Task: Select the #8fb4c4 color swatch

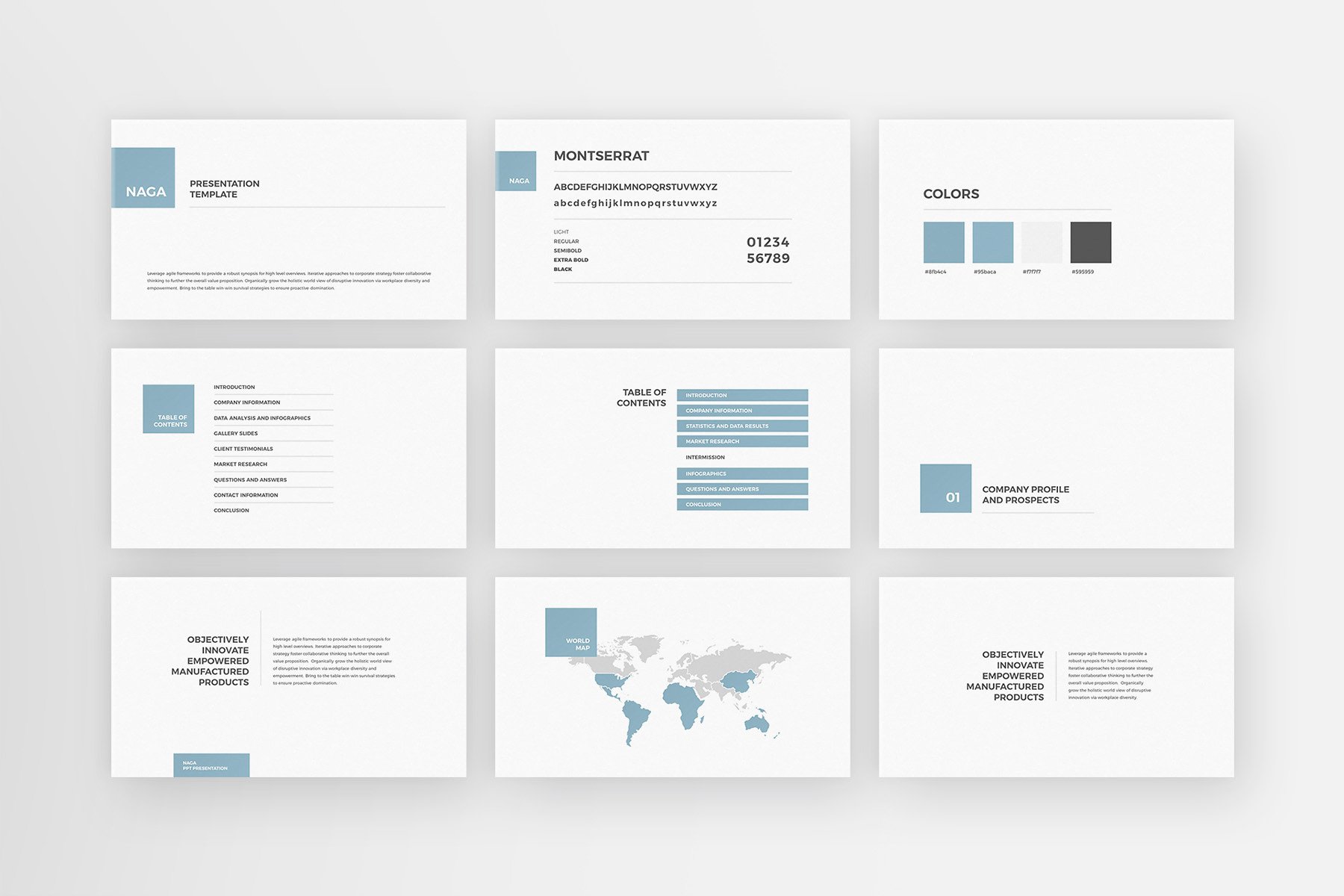Action: click(944, 242)
